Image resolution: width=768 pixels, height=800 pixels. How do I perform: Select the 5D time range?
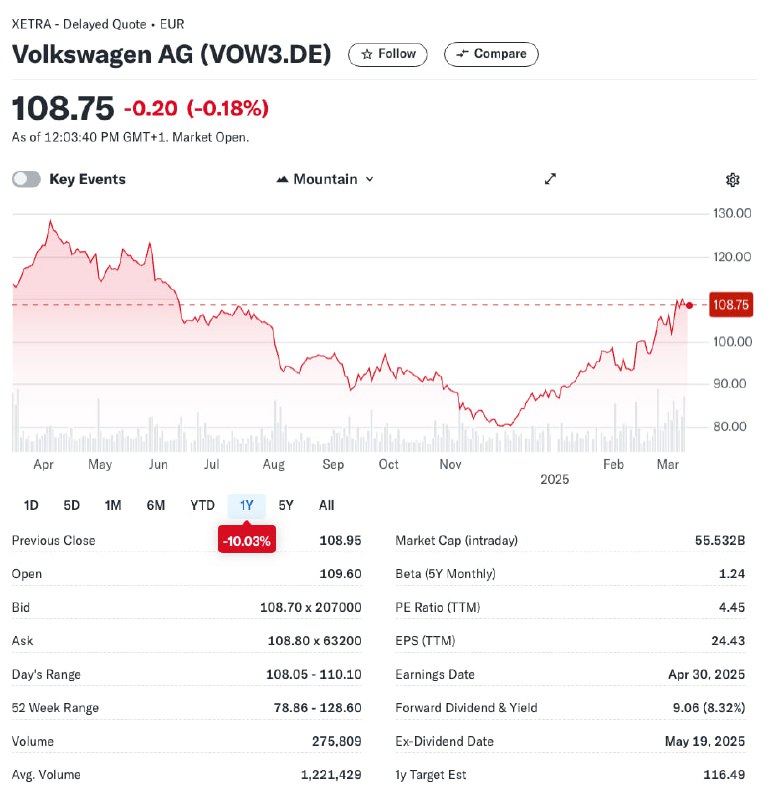pyautogui.click(x=71, y=505)
